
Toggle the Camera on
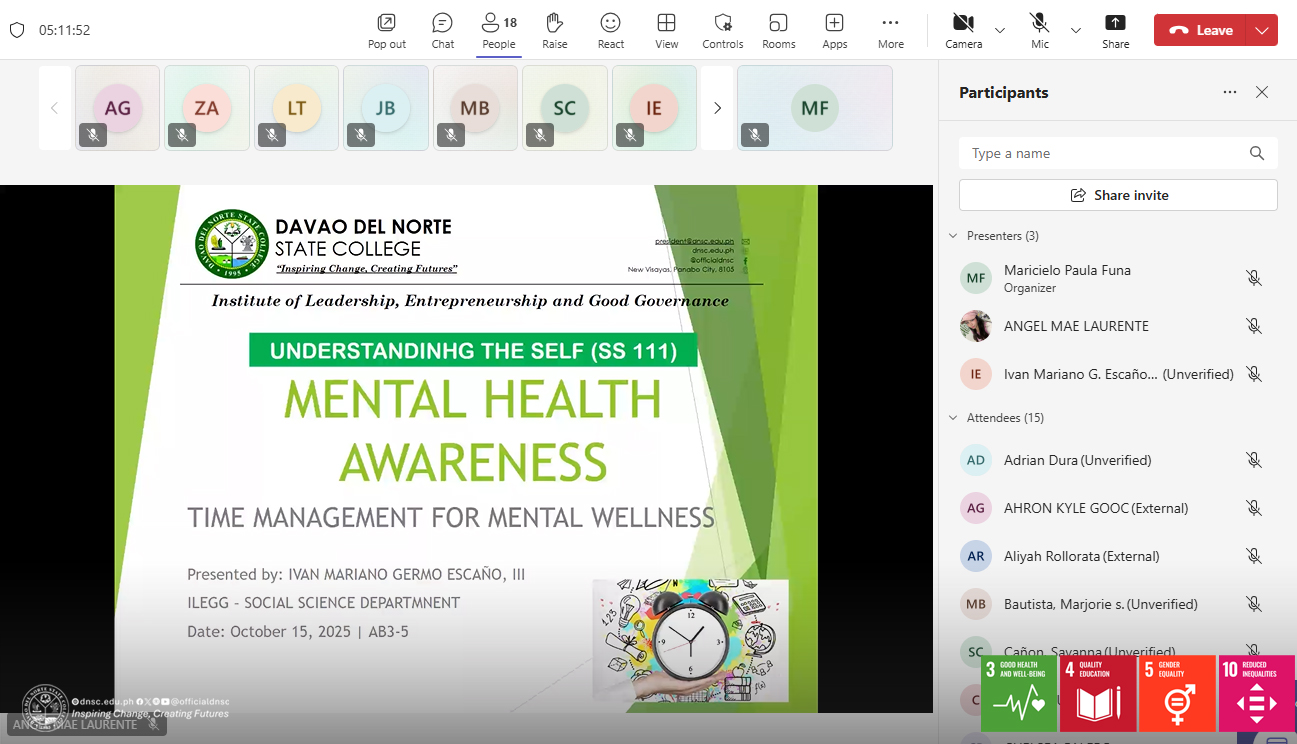[963, 30]
